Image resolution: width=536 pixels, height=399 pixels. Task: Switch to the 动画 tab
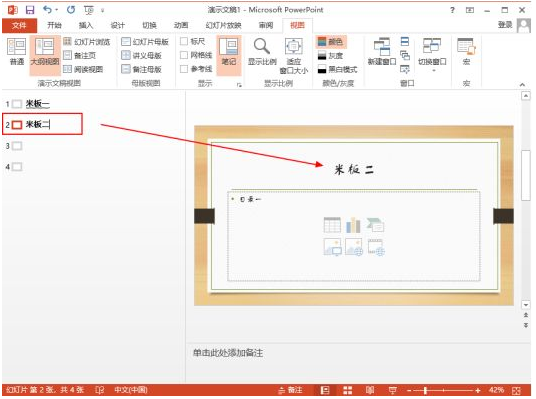click(x=181, y=25)
